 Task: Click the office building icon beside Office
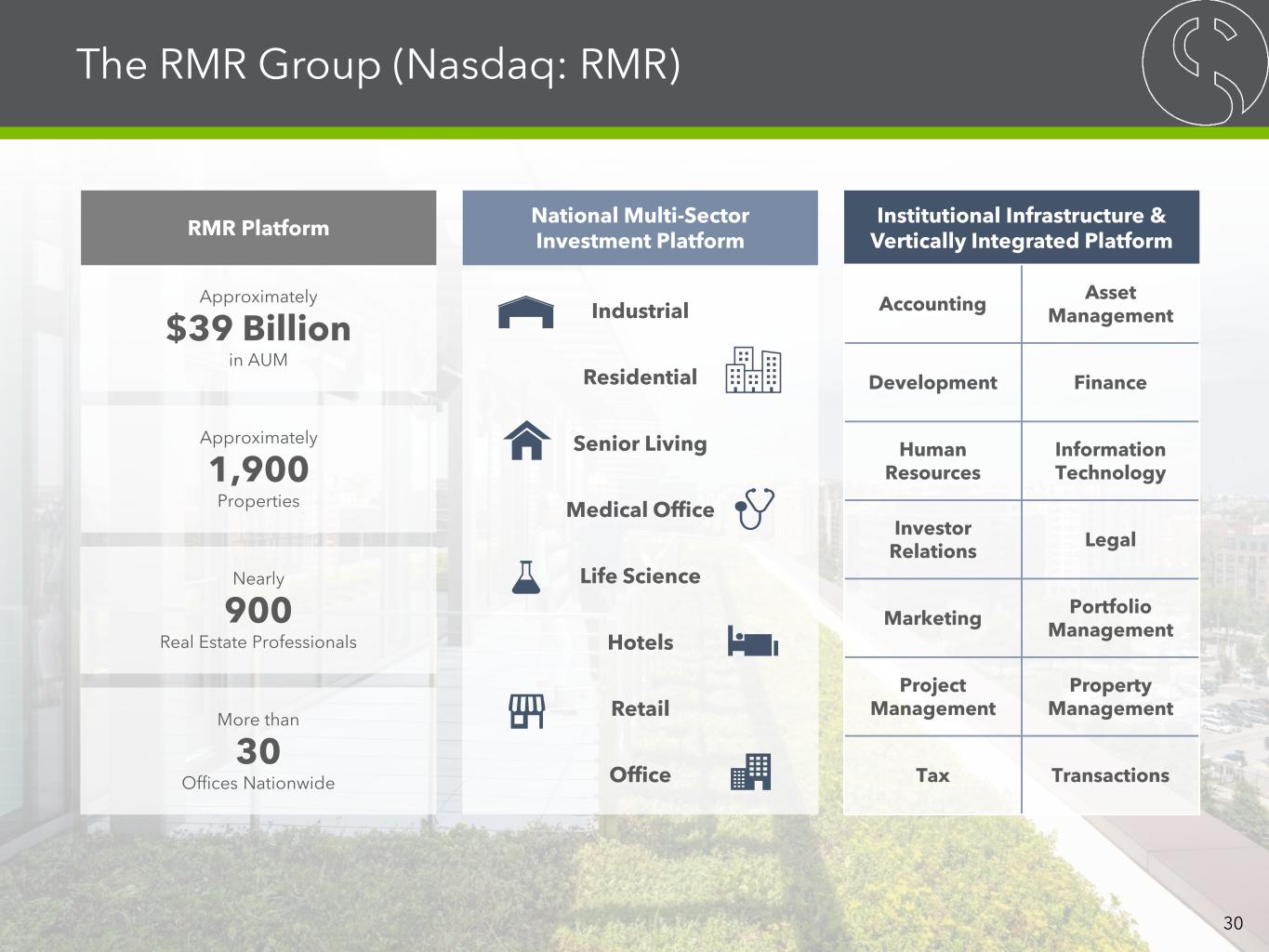(751, 772)
